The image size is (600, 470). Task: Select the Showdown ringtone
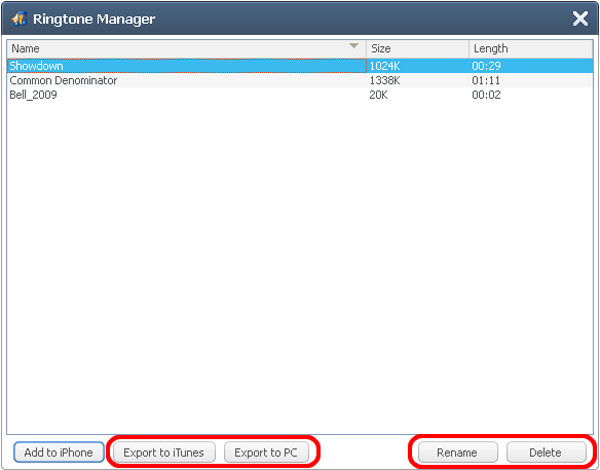pyautogui.click(x=34, y=66)
